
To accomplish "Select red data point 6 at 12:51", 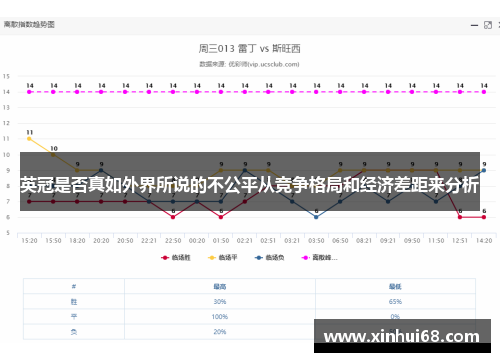I will (460, 217).
